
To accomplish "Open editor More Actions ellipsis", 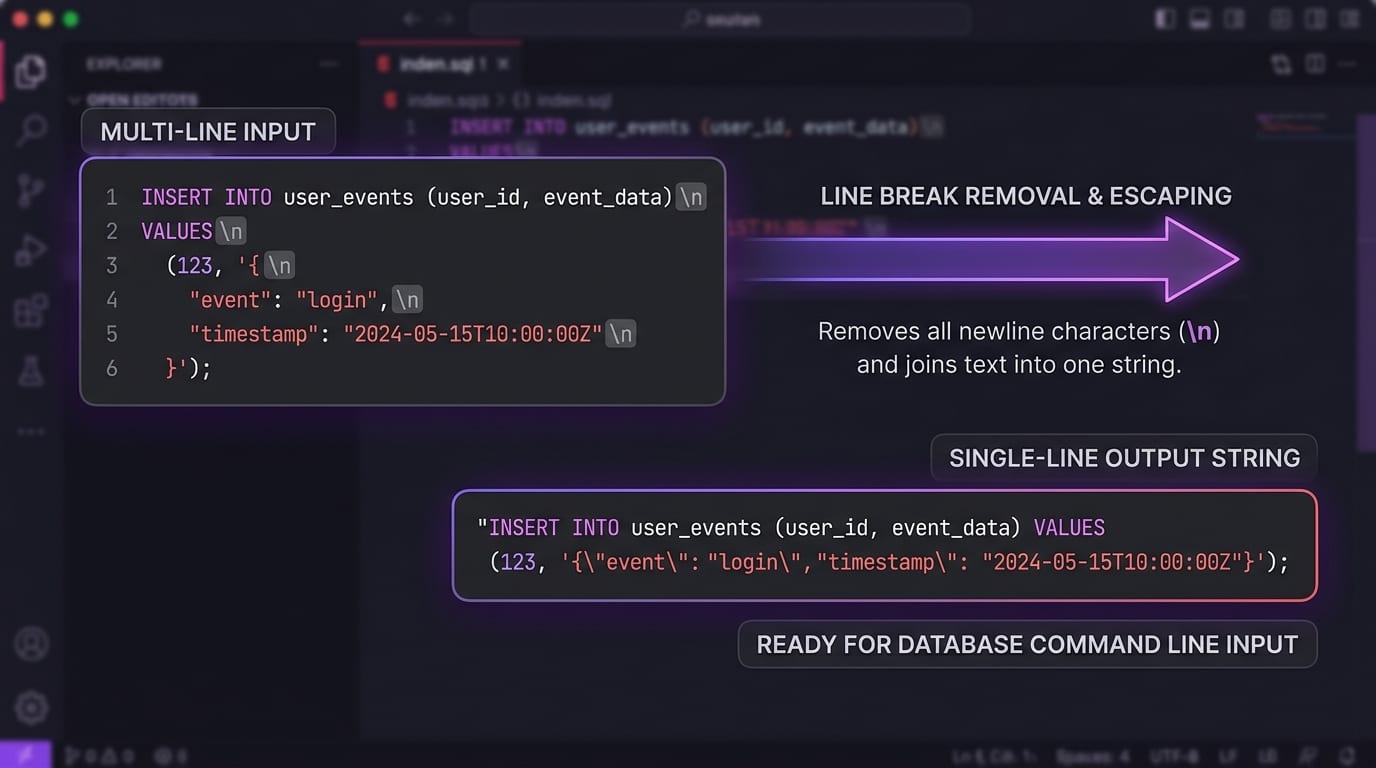I will pyautogui.click(x=1348, y=64).
